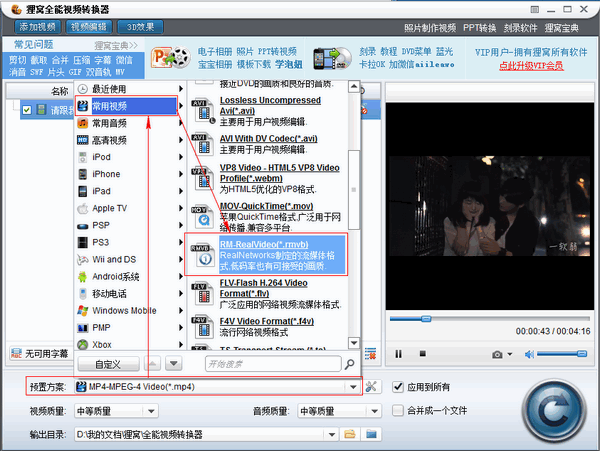
Task: Click the 自定义 button
Action: coord(108,364)
